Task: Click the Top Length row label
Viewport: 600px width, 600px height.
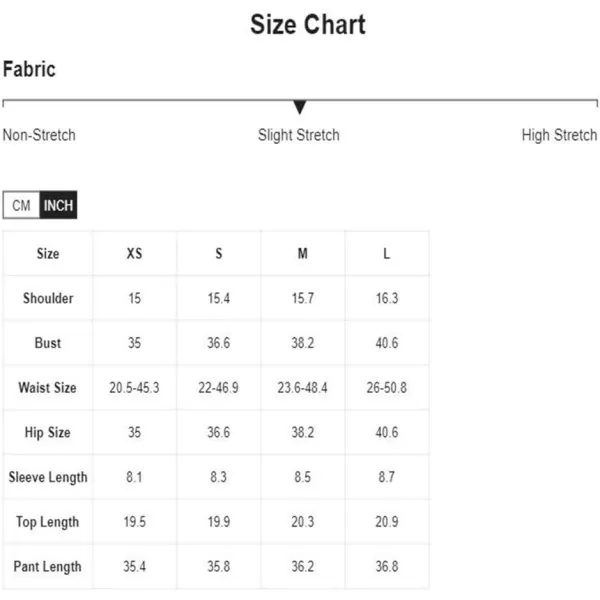Action: tap(47, 522)
